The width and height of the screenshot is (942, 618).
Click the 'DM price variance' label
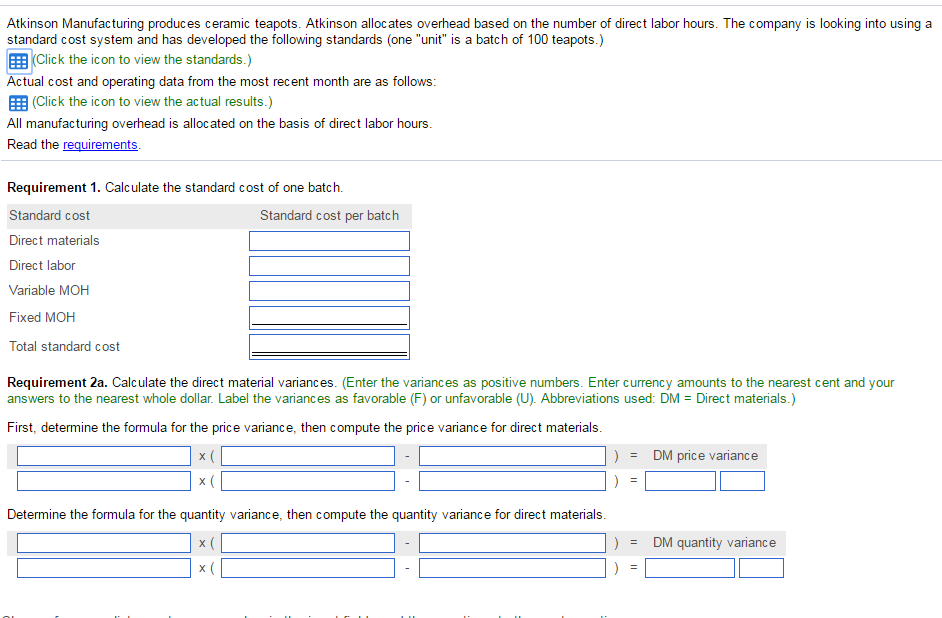(x=705, y=456)
